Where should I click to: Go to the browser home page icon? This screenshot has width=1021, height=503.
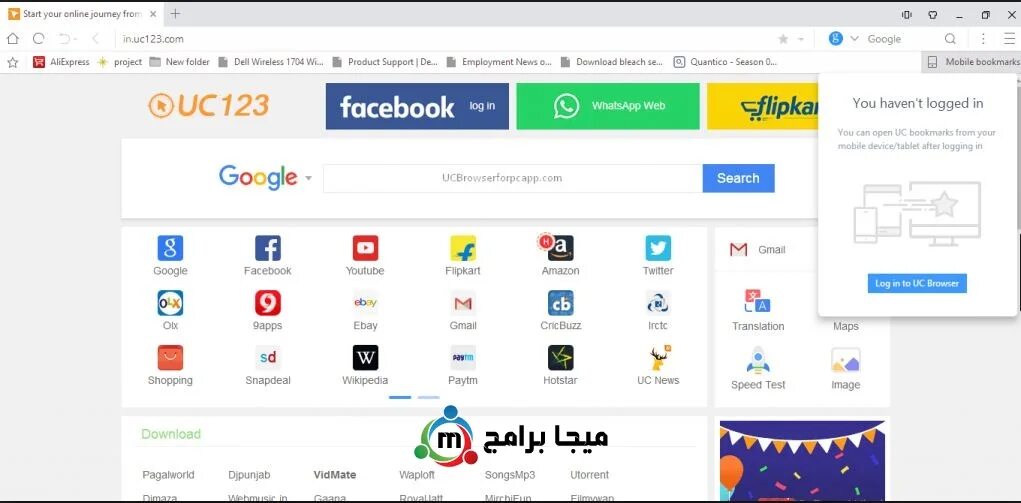(x=12, y=38)
